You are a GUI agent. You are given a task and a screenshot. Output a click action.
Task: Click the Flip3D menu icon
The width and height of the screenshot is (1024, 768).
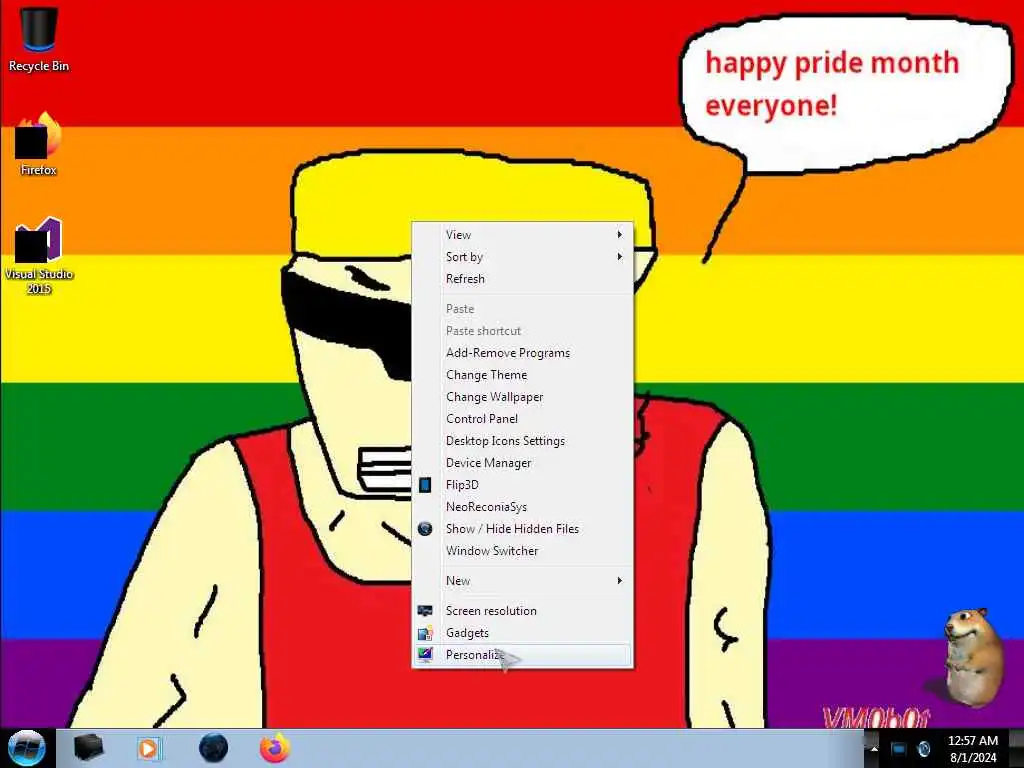click(x=425, y=485)
